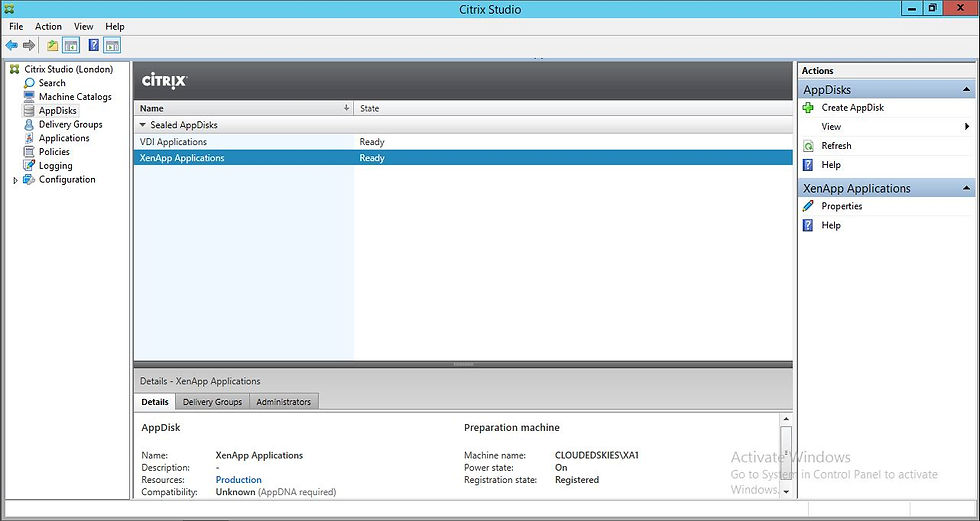Click the Logging pencil icon in tree
Image resolution: width=980 pixels, height=521 pixels.
tap(29, 166)
